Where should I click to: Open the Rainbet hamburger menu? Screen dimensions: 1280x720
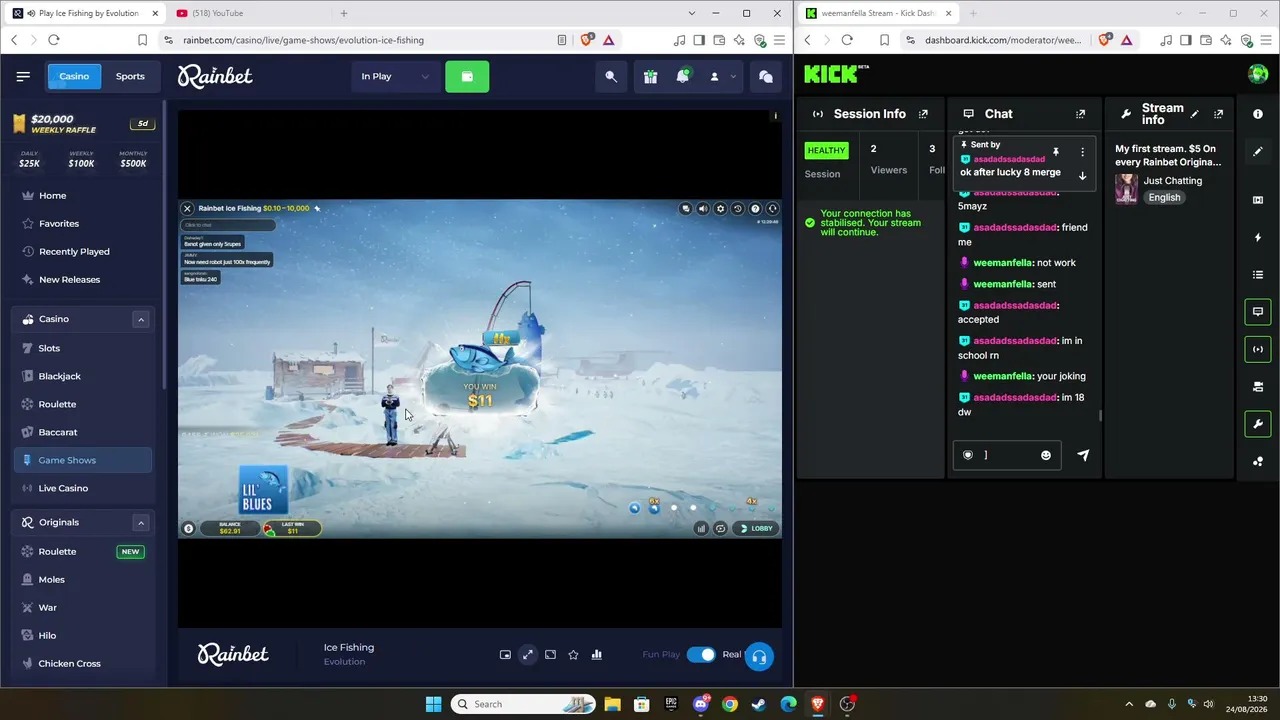(x=23, y=76)
